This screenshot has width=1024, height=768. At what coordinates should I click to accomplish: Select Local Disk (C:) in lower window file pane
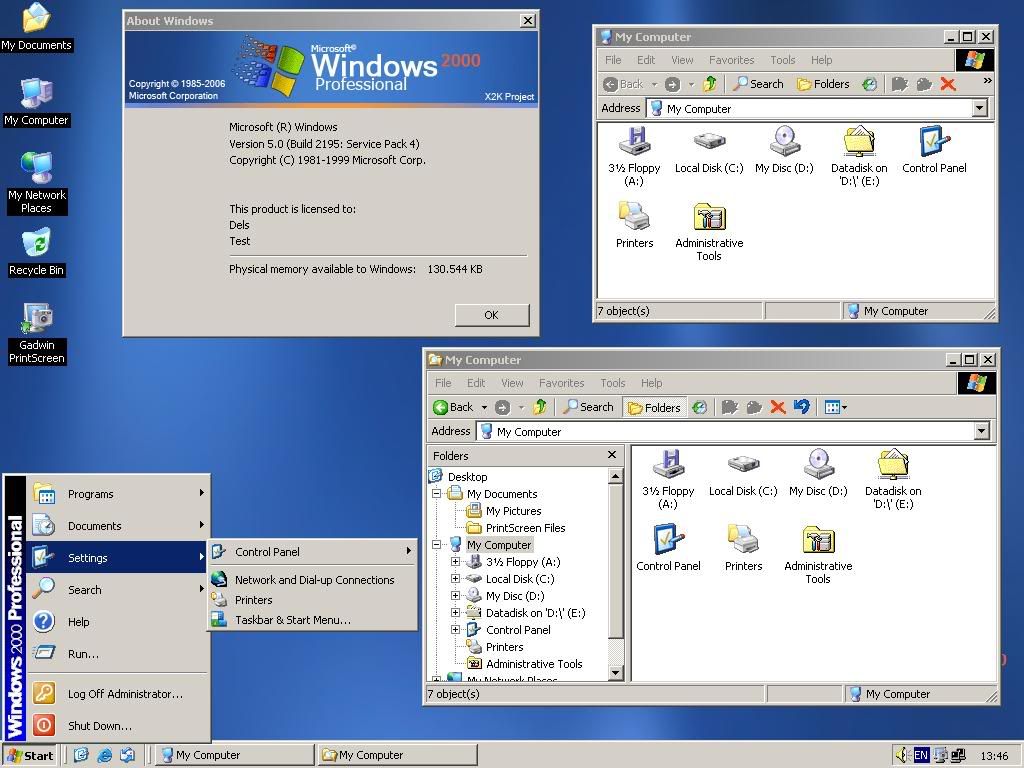pos(743,473)
